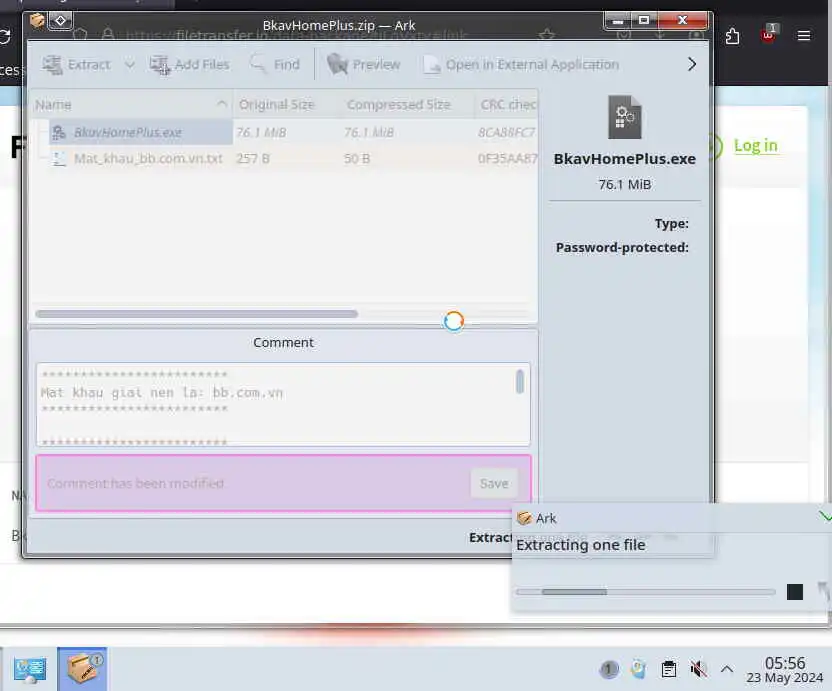Open the browser extensions puzzle icon
The width and height of the screenshot is (832, 691).
[732, 36]
